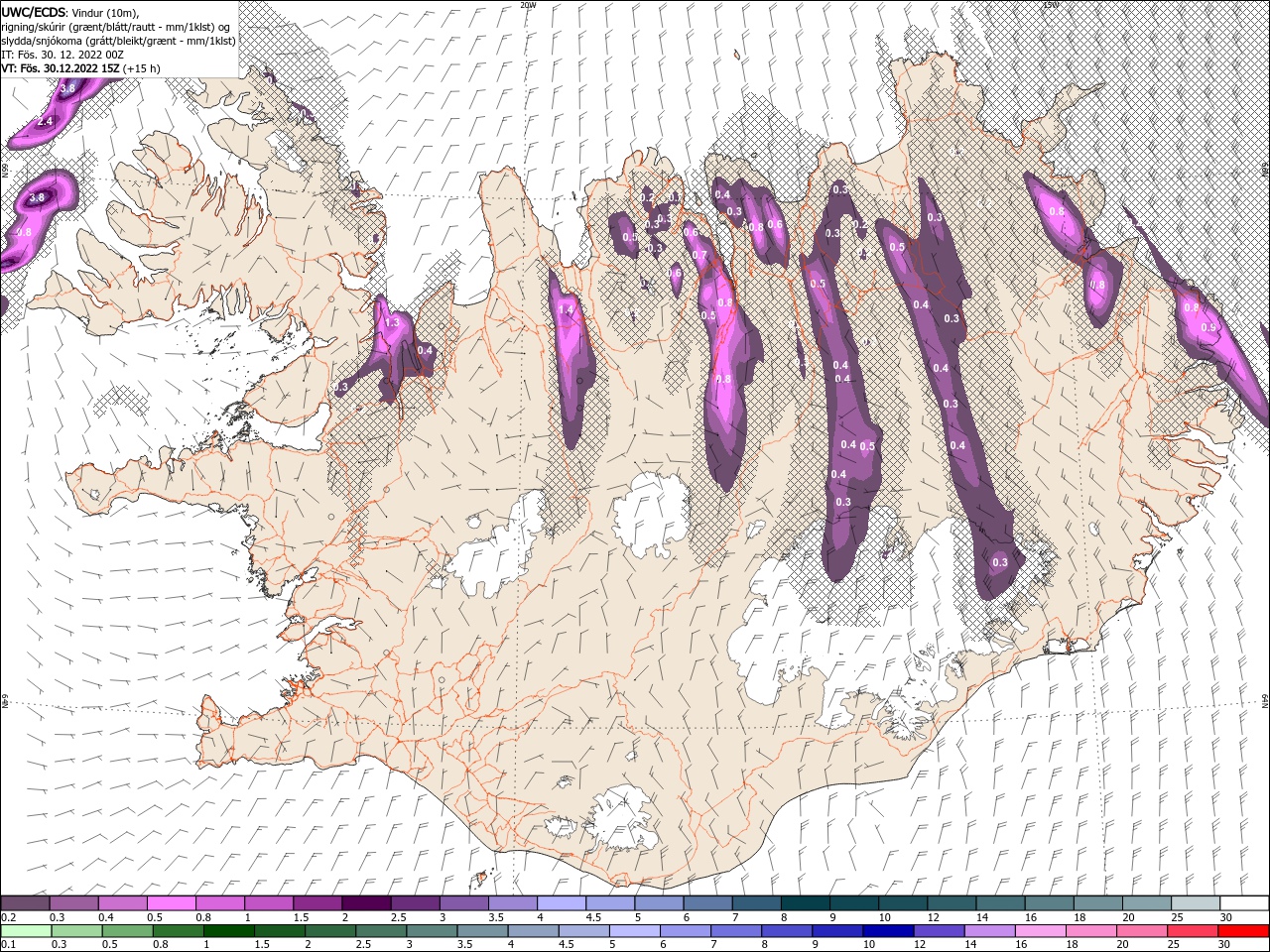Pick upper legend swatch between 0.3 and 0.4

73,903
